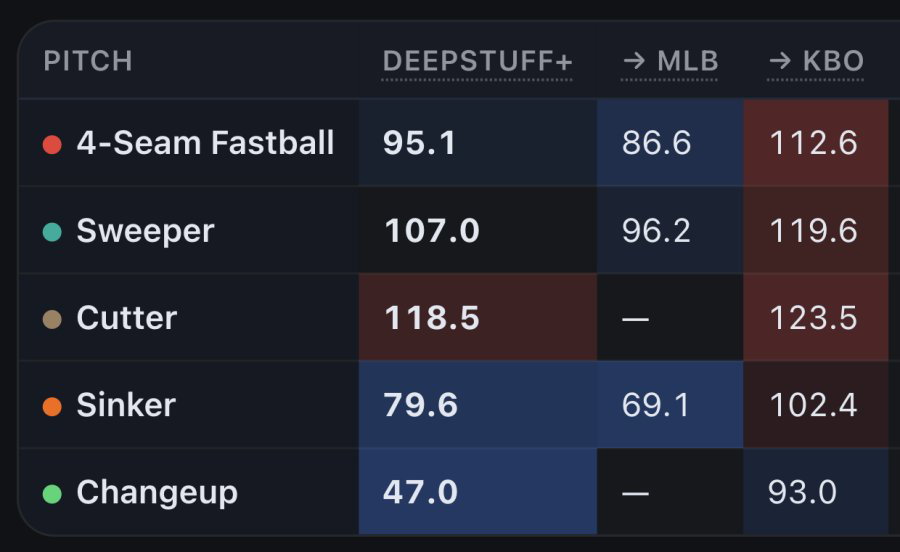Viewport: 900px width, 552px height.
Task: Select the Sinker pitch name
Action: (x=126, y=405)
